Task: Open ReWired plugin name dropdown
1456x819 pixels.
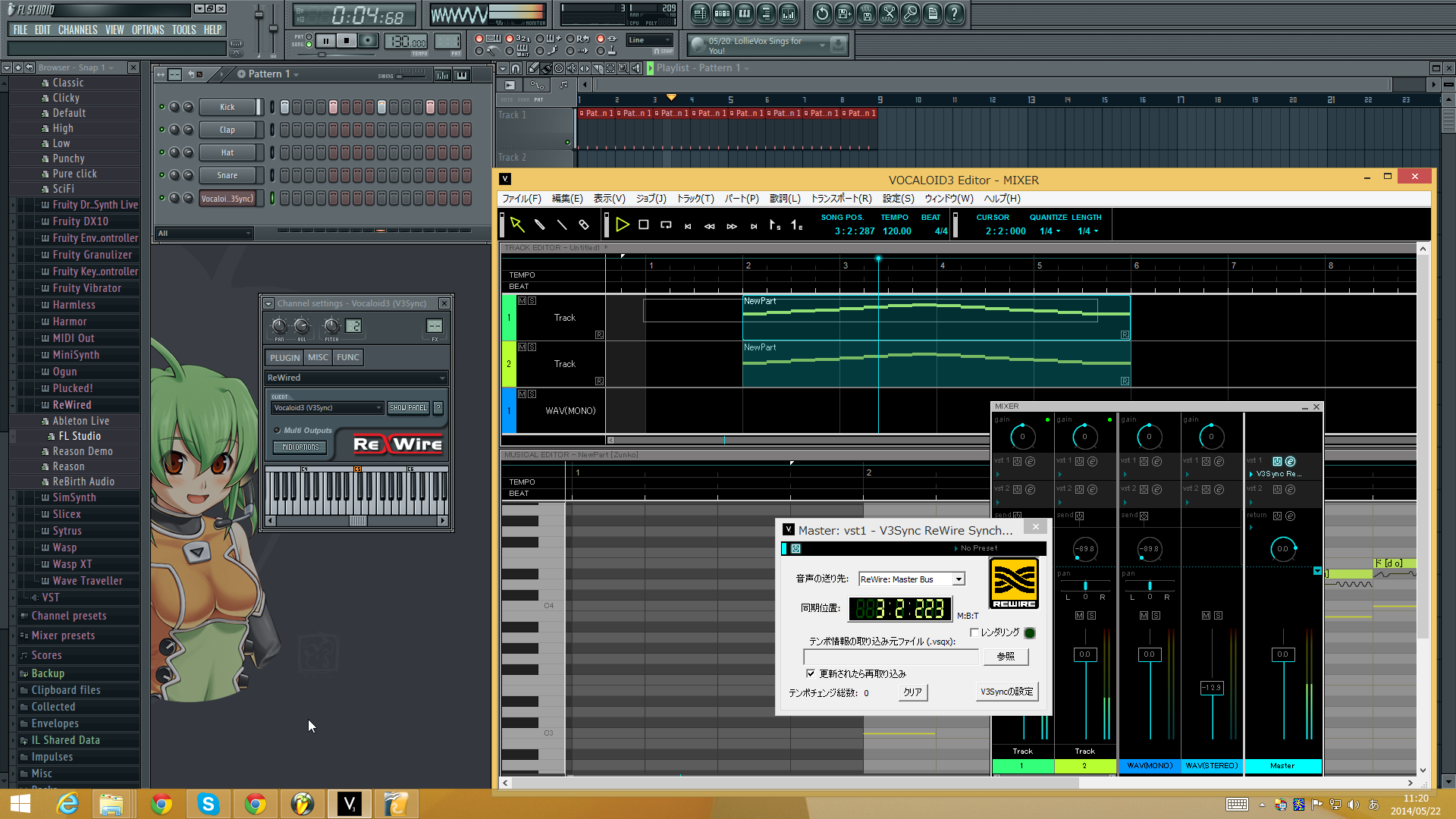Action: coord(356,378)
